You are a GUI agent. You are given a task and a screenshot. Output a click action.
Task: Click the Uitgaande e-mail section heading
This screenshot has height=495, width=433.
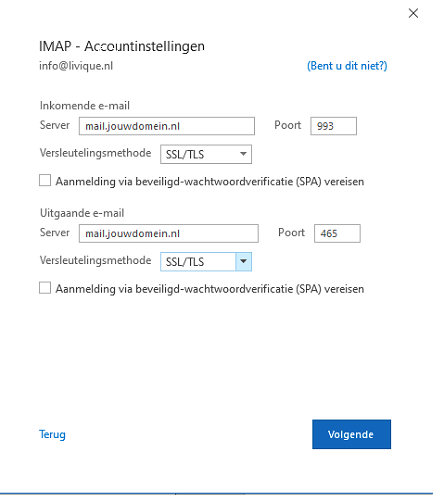pyautogui.click(x=82, y=213)
